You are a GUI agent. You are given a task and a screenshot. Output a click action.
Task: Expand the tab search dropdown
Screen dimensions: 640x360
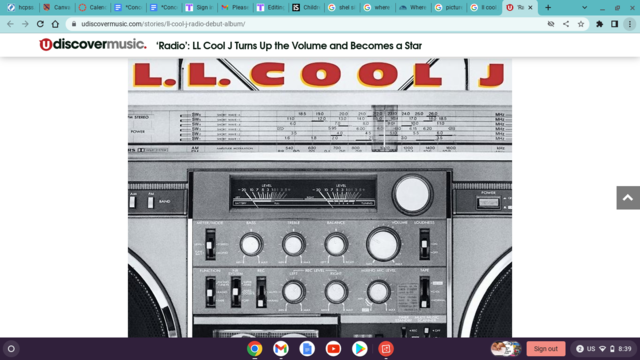coord(584,7)
